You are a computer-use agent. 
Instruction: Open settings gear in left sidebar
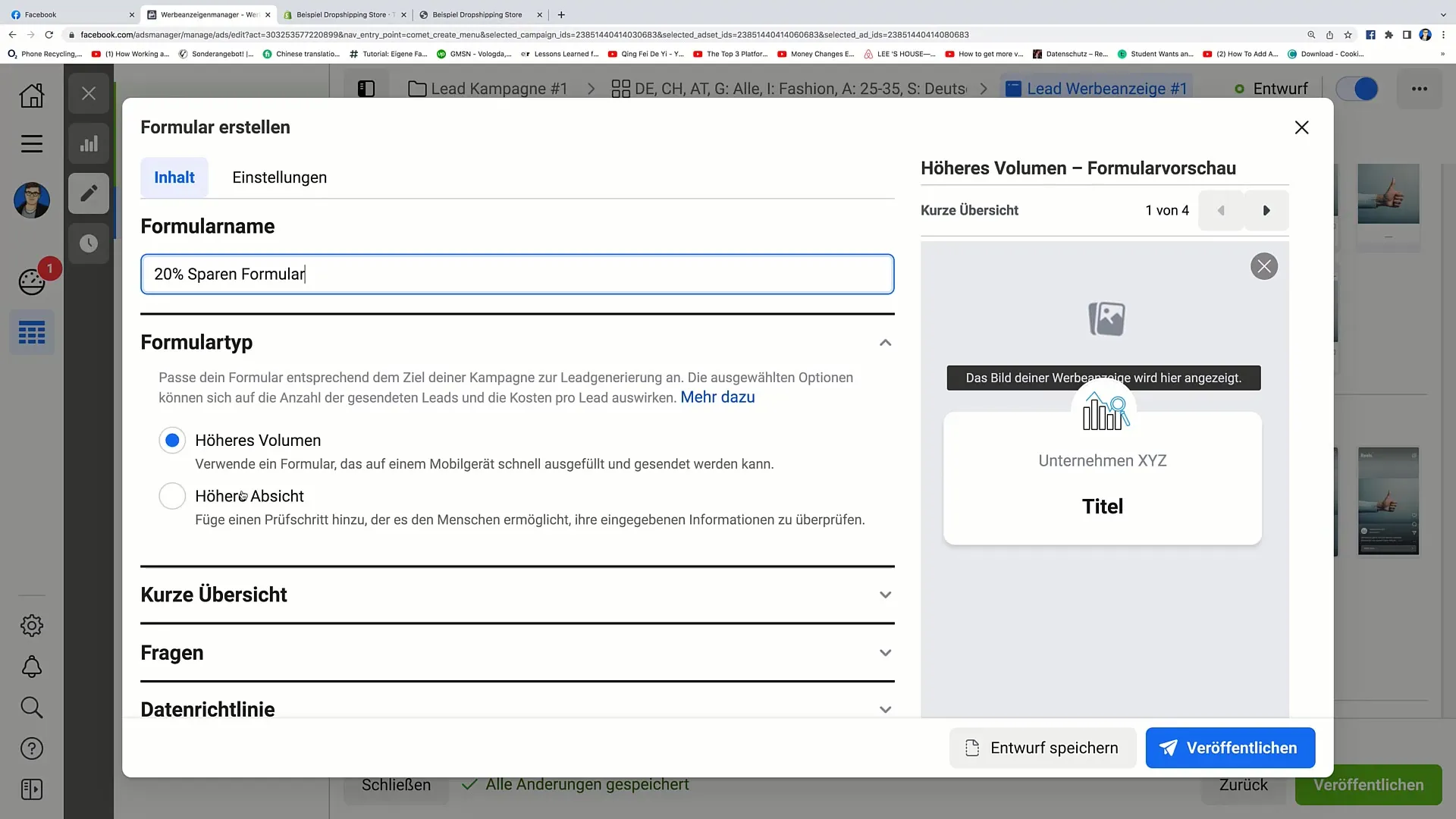[32, 626]
